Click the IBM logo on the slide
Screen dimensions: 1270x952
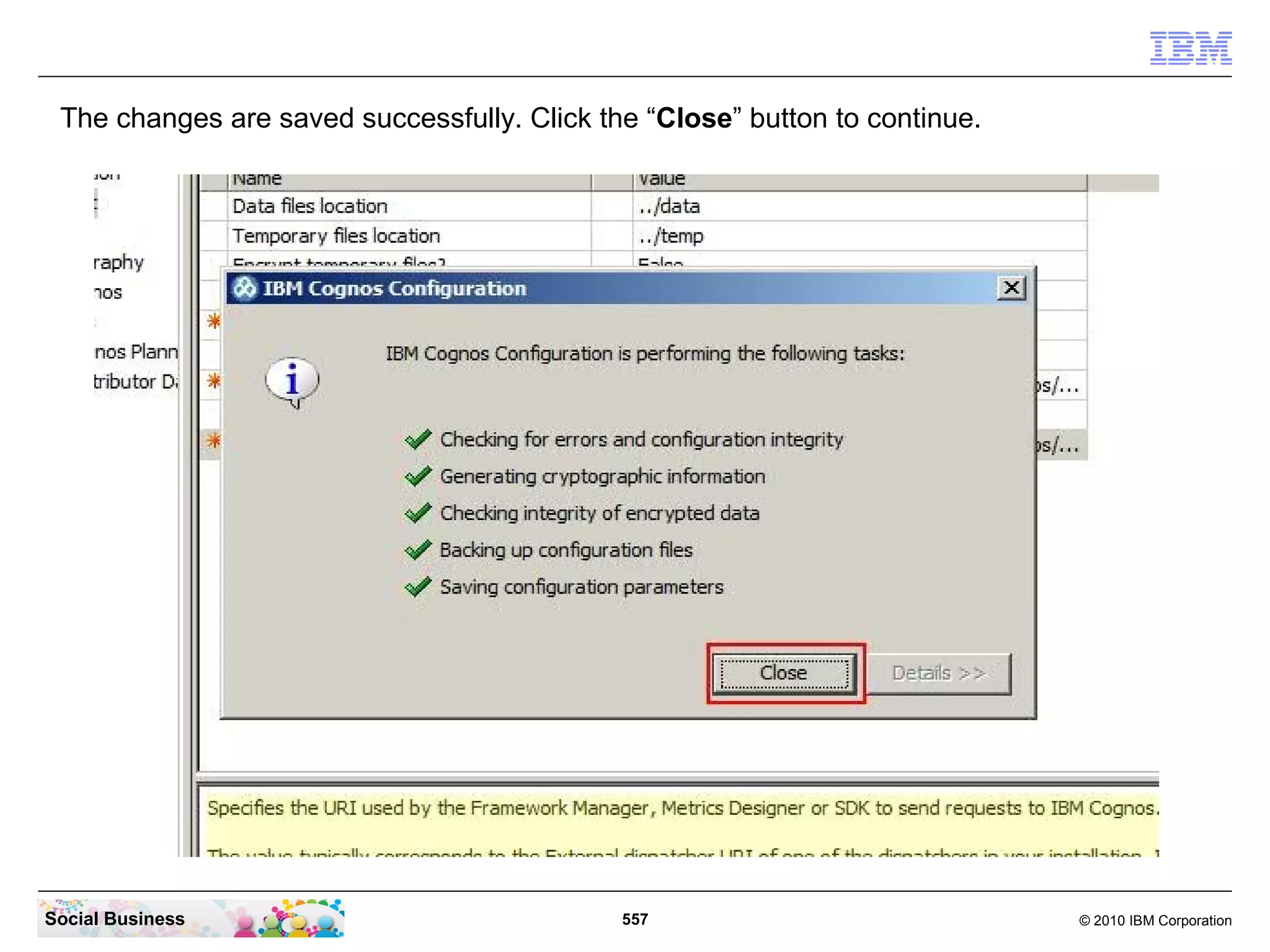click(1191, 48)
